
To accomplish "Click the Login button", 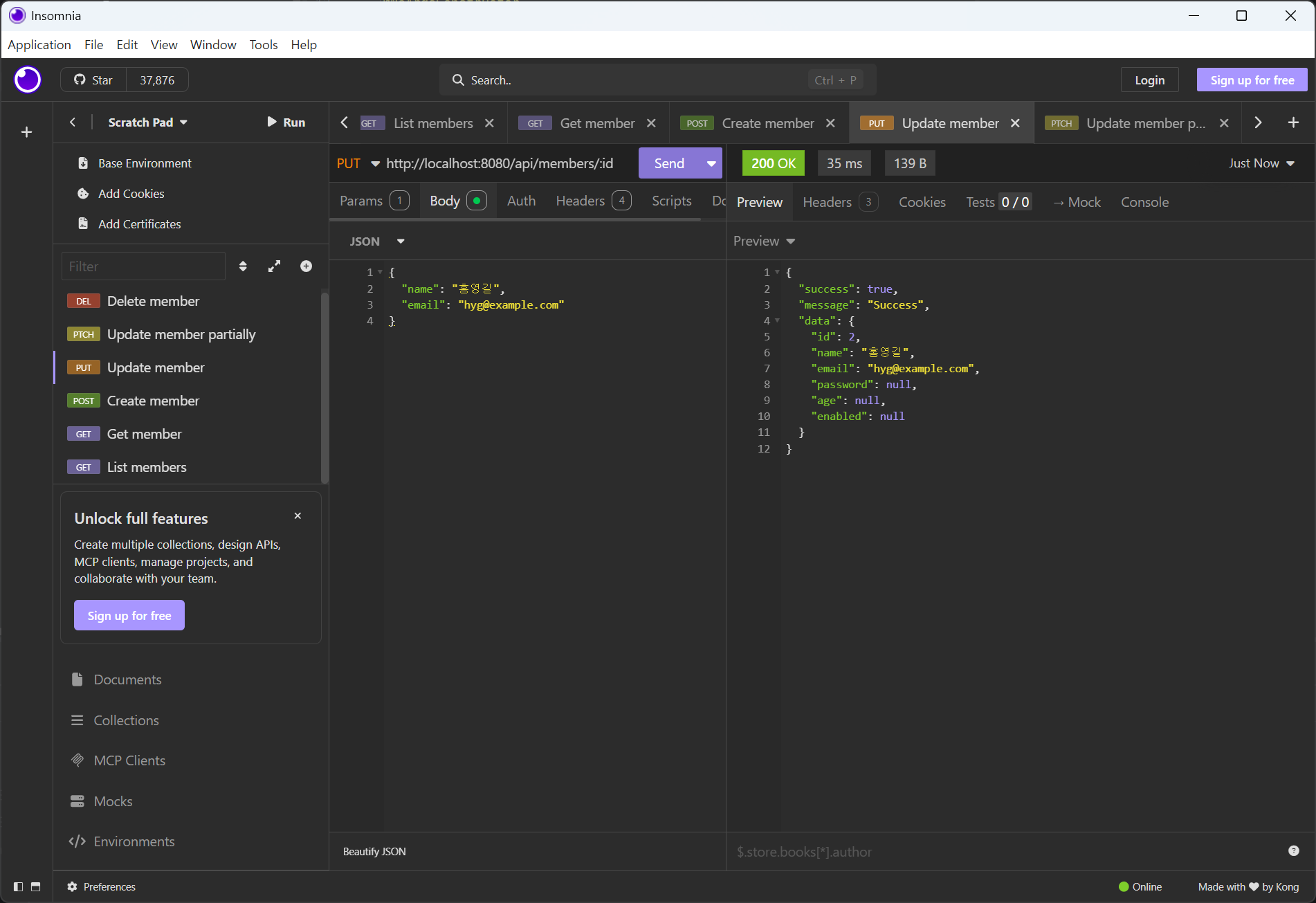I will tap(1149, 80).
